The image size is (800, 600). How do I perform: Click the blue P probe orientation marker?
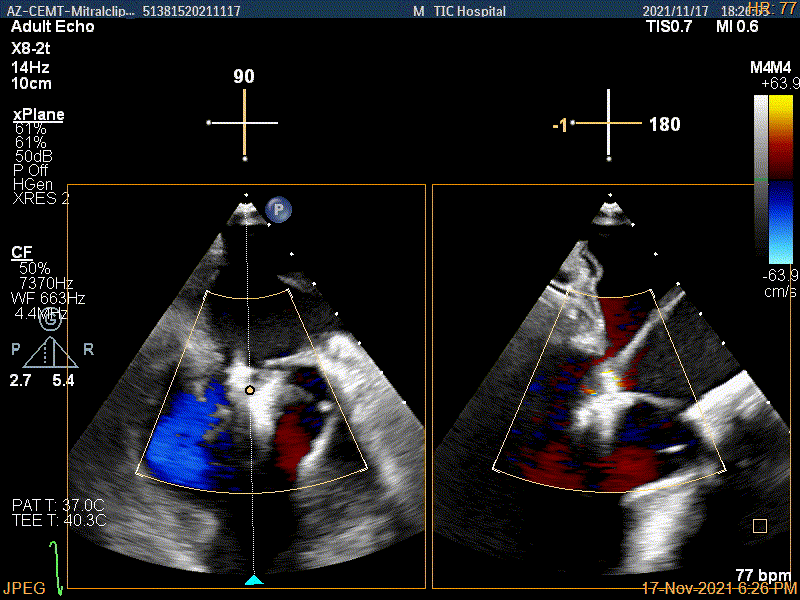click(x=279, y=209)
